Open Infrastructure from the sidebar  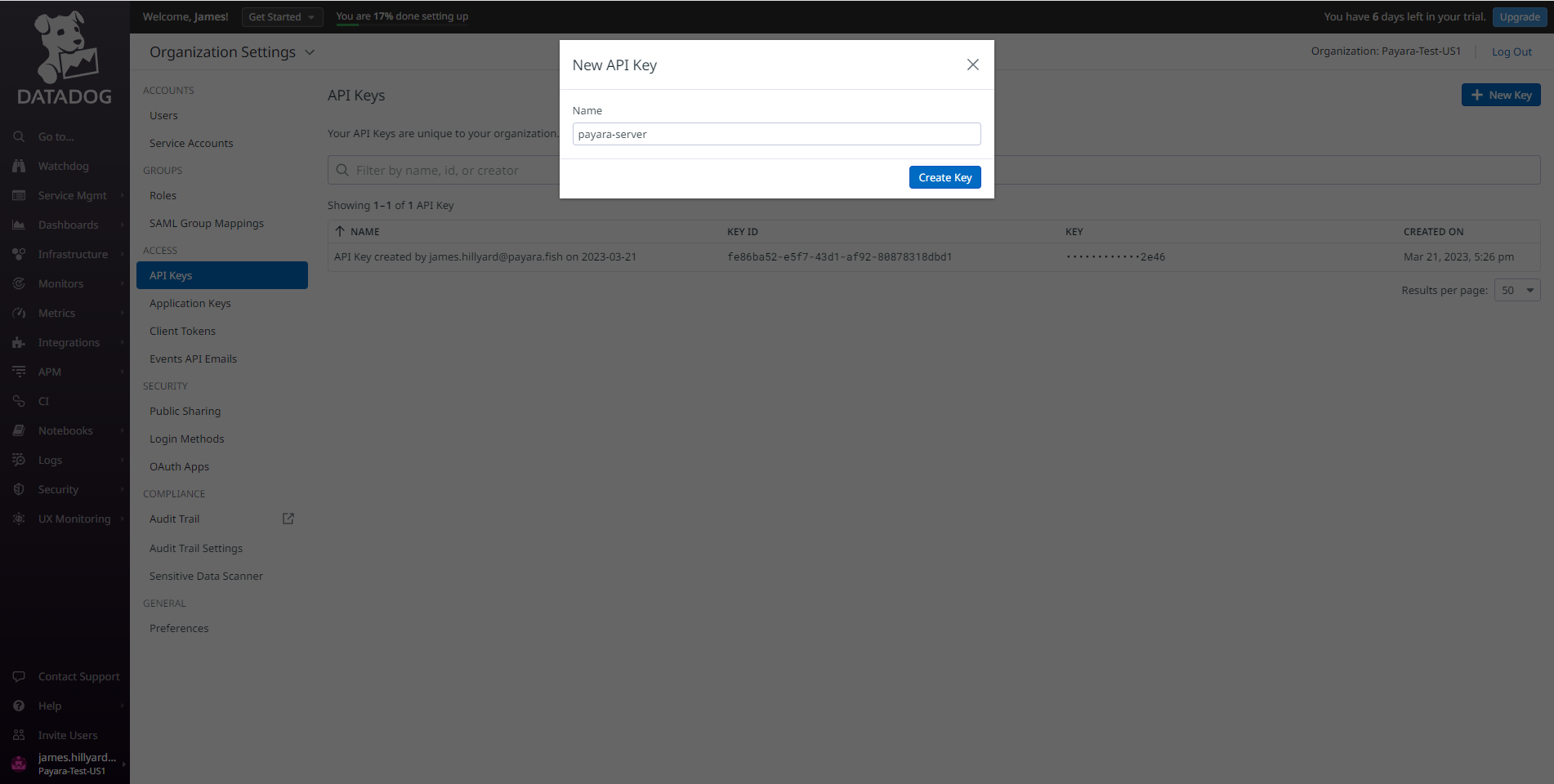tap(73, 254)
